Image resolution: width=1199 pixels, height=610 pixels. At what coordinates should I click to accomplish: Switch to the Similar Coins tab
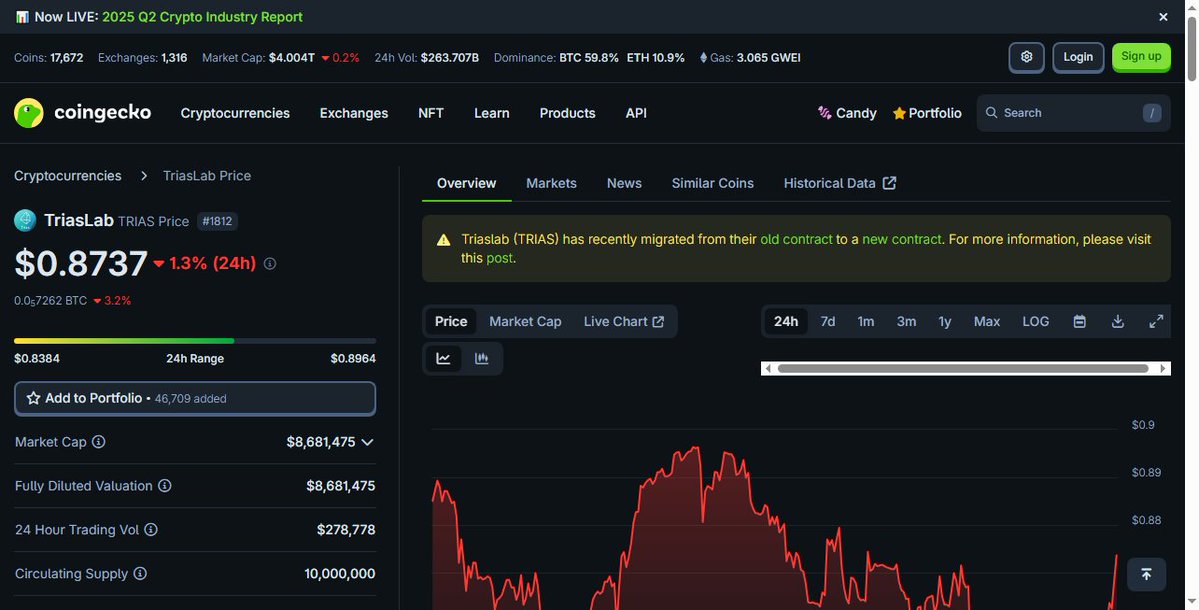point(713,183)
